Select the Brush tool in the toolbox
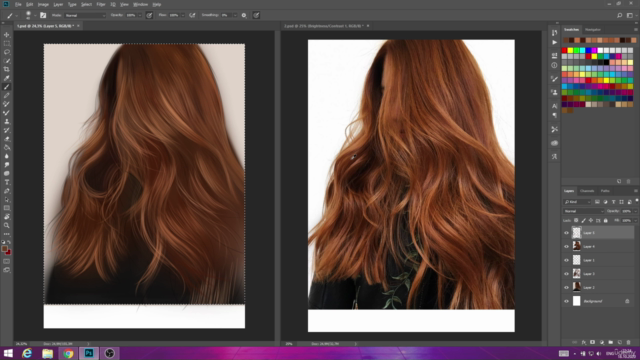This screenshot has height=360, width=640. 7,87
